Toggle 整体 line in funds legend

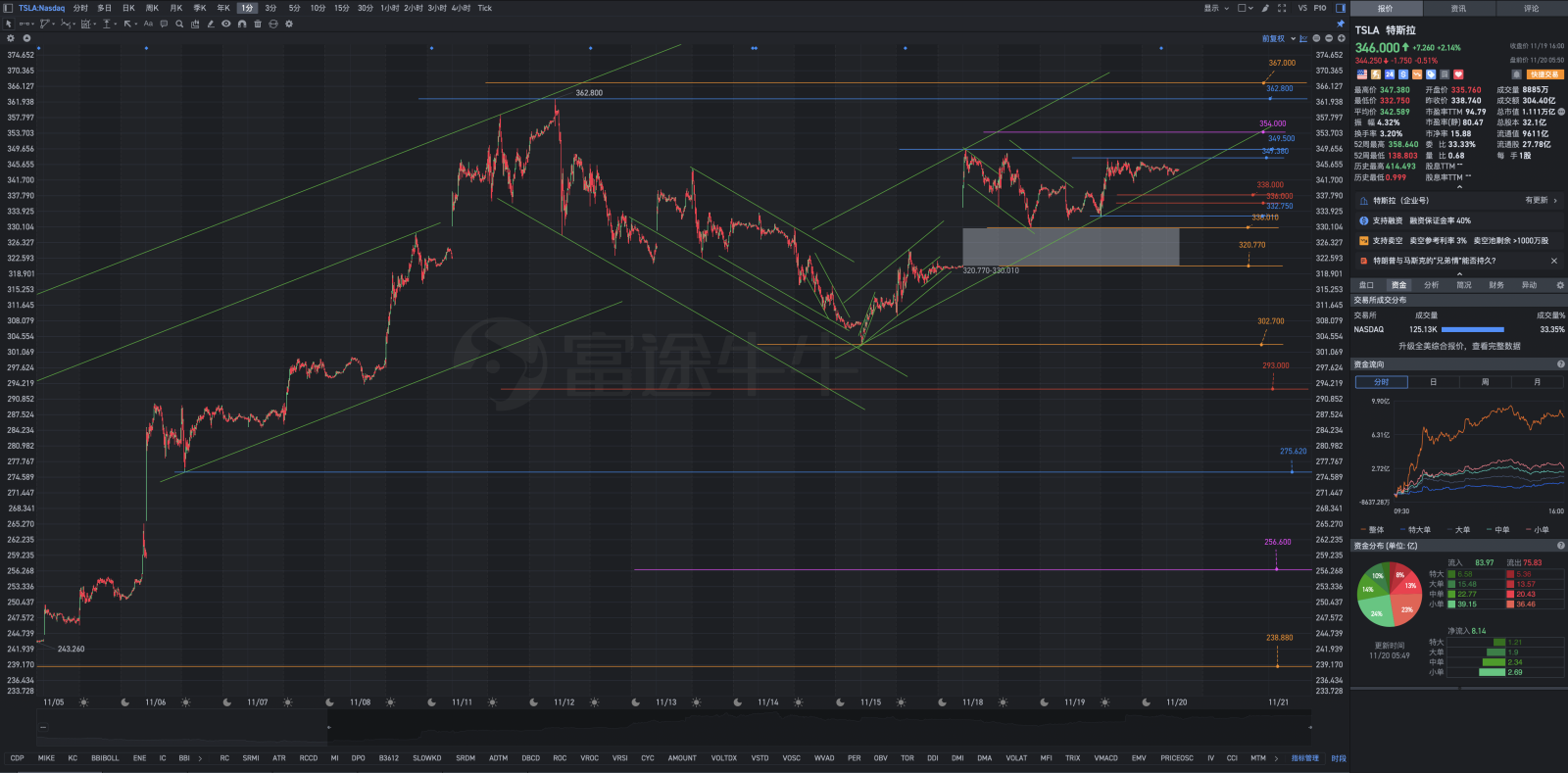tap(1373, 530)
